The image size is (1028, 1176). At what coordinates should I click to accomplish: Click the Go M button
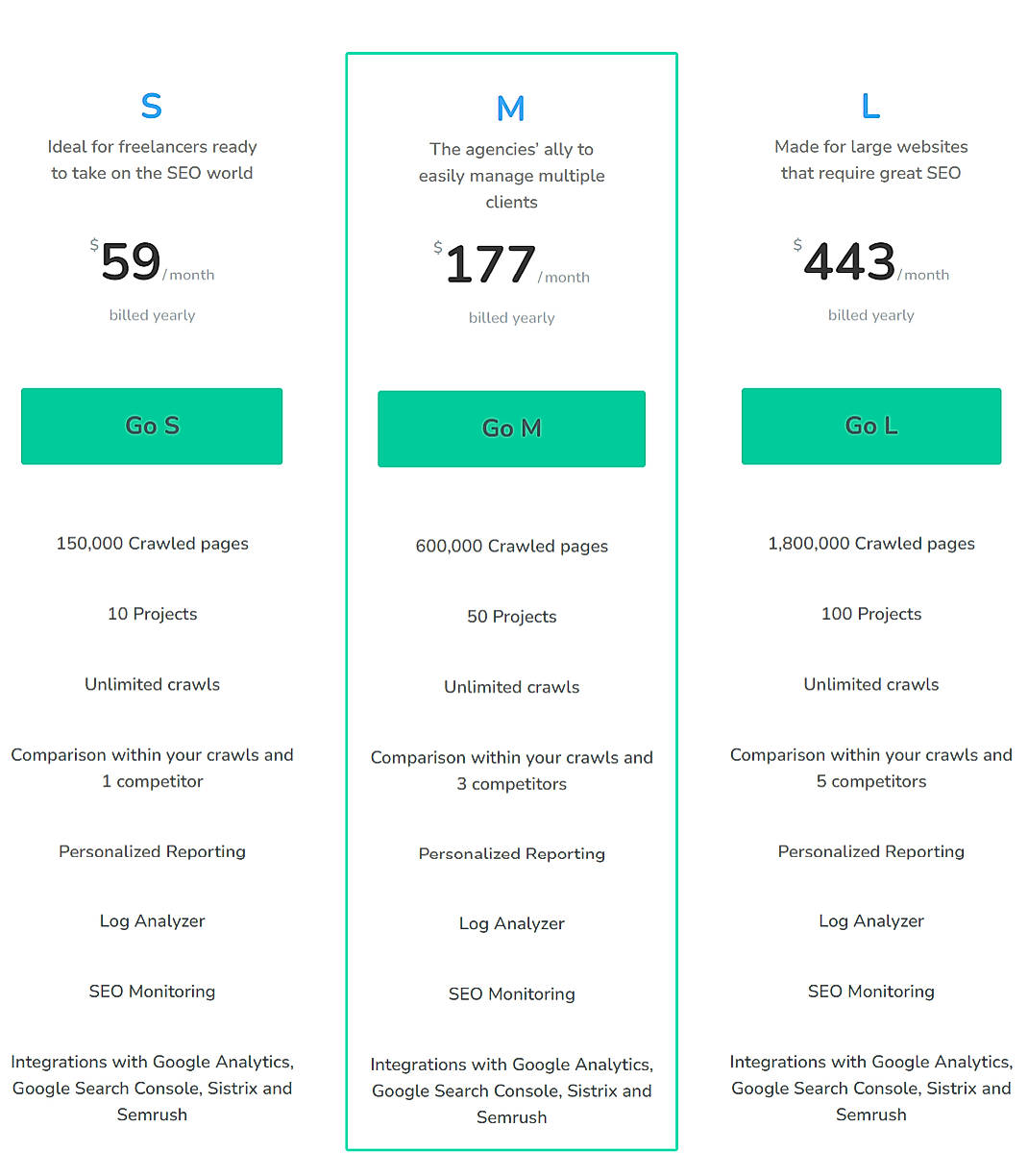pos(511,429)
